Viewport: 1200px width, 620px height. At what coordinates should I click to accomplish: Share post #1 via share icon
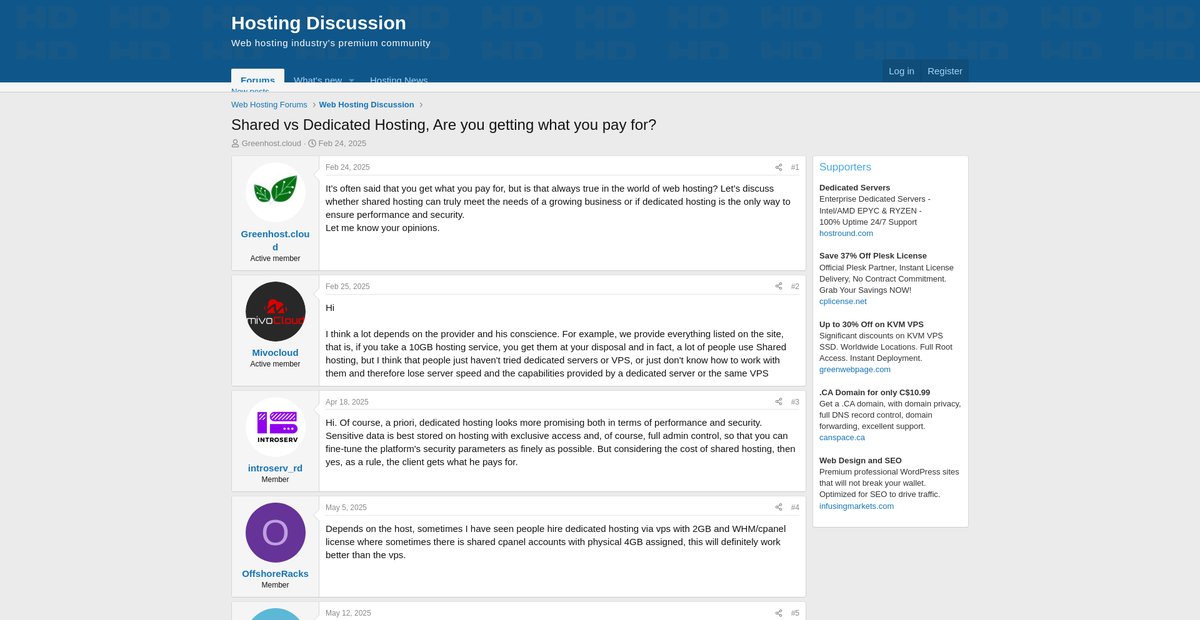point(778,167)
